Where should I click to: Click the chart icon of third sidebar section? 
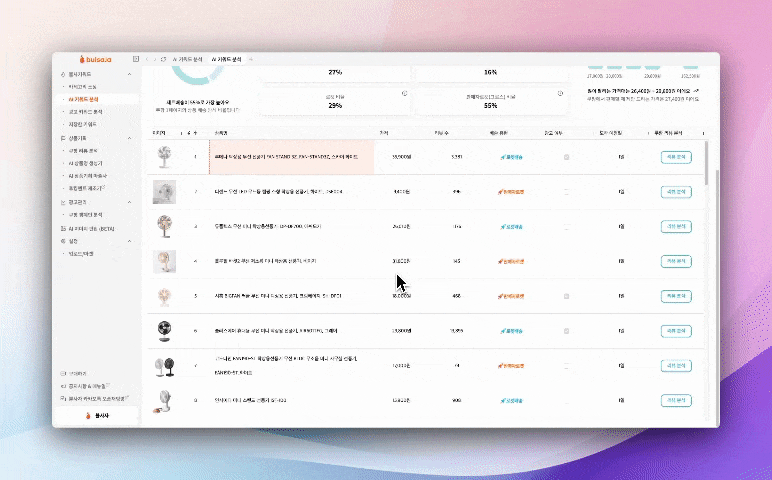(x=63, y=202)
